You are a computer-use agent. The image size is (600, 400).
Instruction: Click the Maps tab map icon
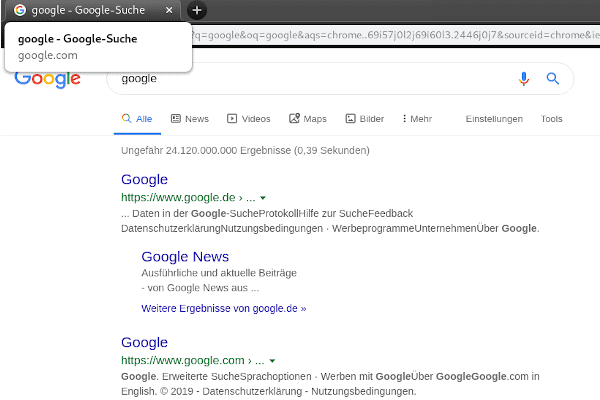tap(294, 118)
